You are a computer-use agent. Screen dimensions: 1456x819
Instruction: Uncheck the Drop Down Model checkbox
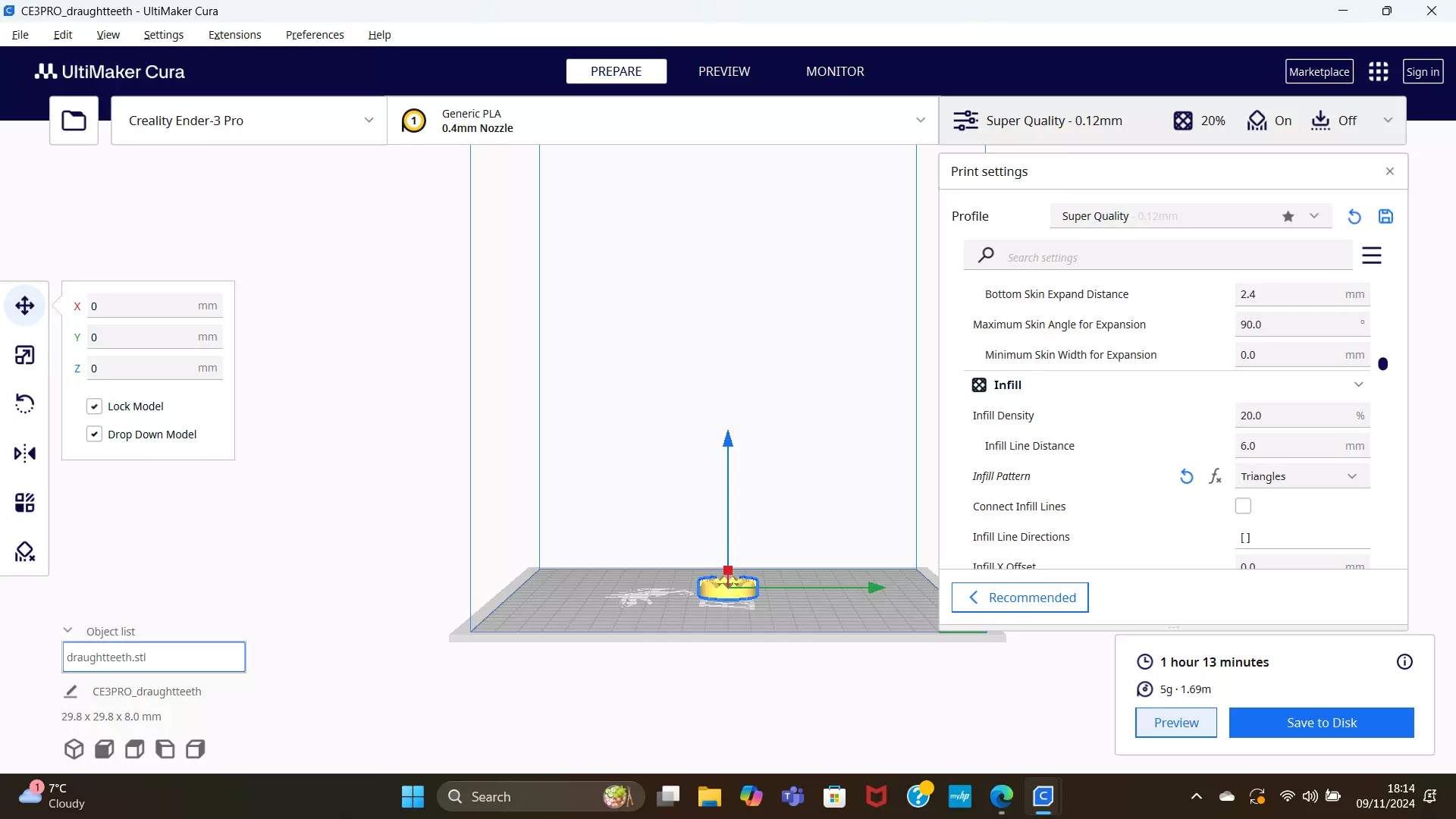click(x=94, y=435)
